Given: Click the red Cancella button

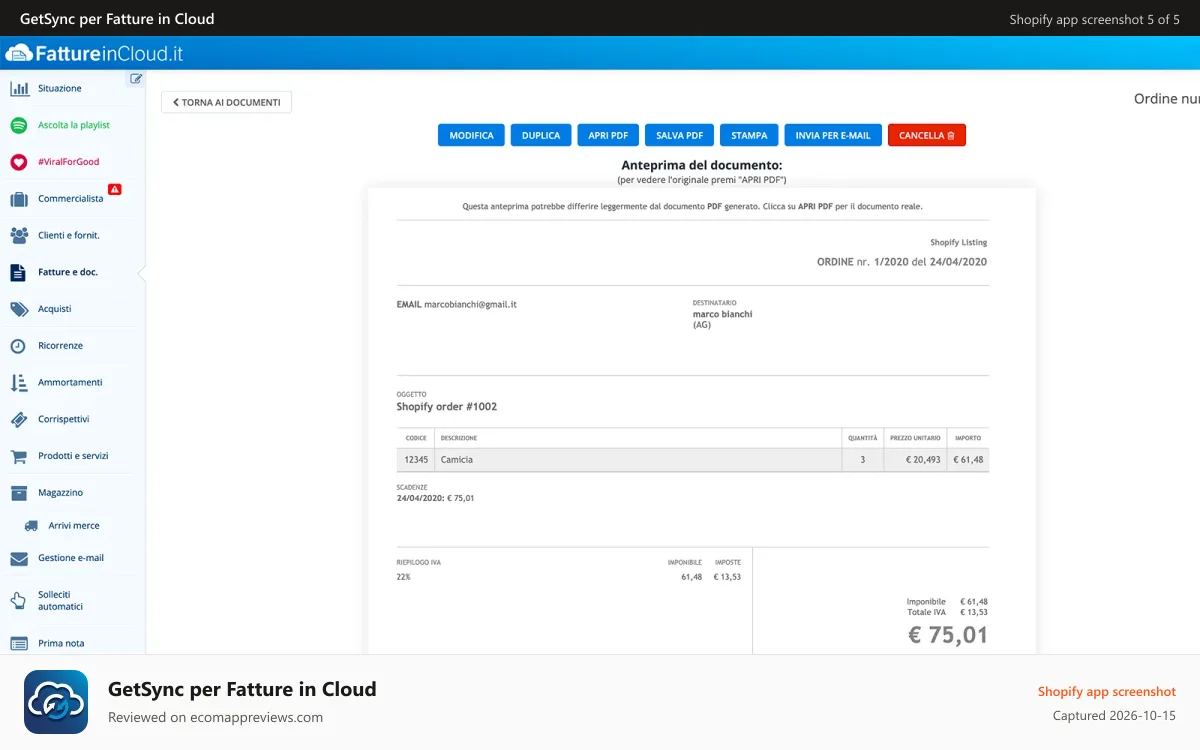Looking at the screenshot, I should click(x=927, y=135).
